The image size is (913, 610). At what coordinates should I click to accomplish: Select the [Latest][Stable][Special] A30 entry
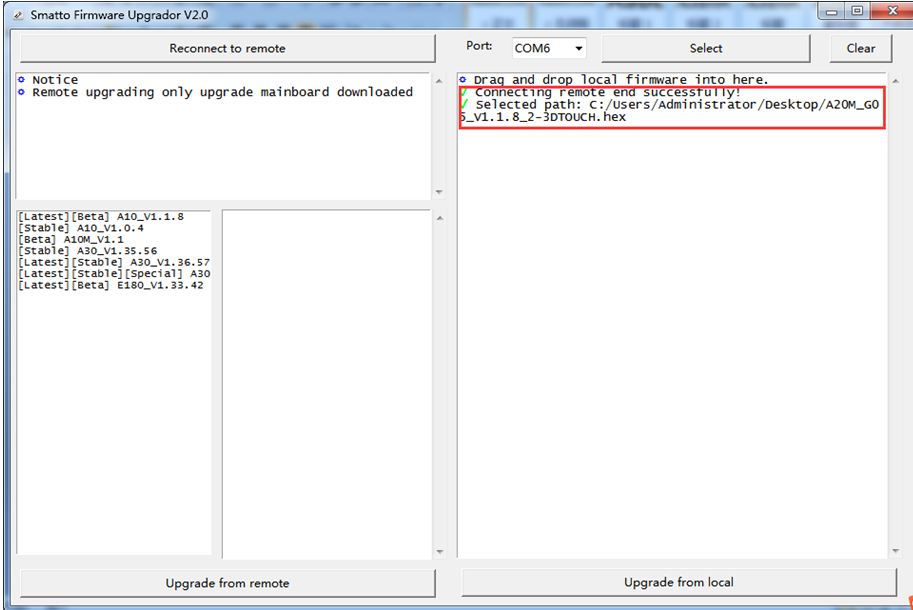(113, 273)
